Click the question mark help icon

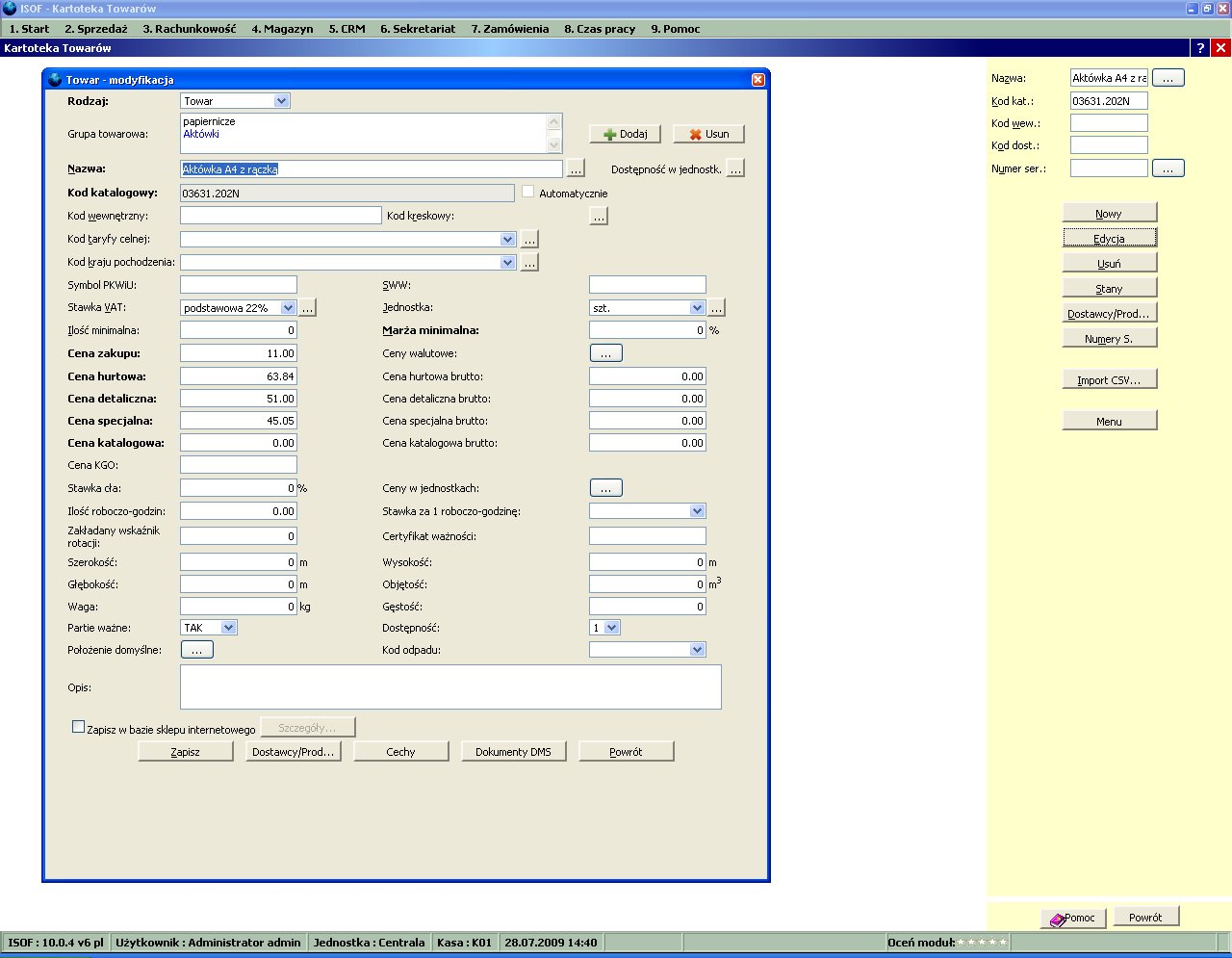(x=1200, y=48)
